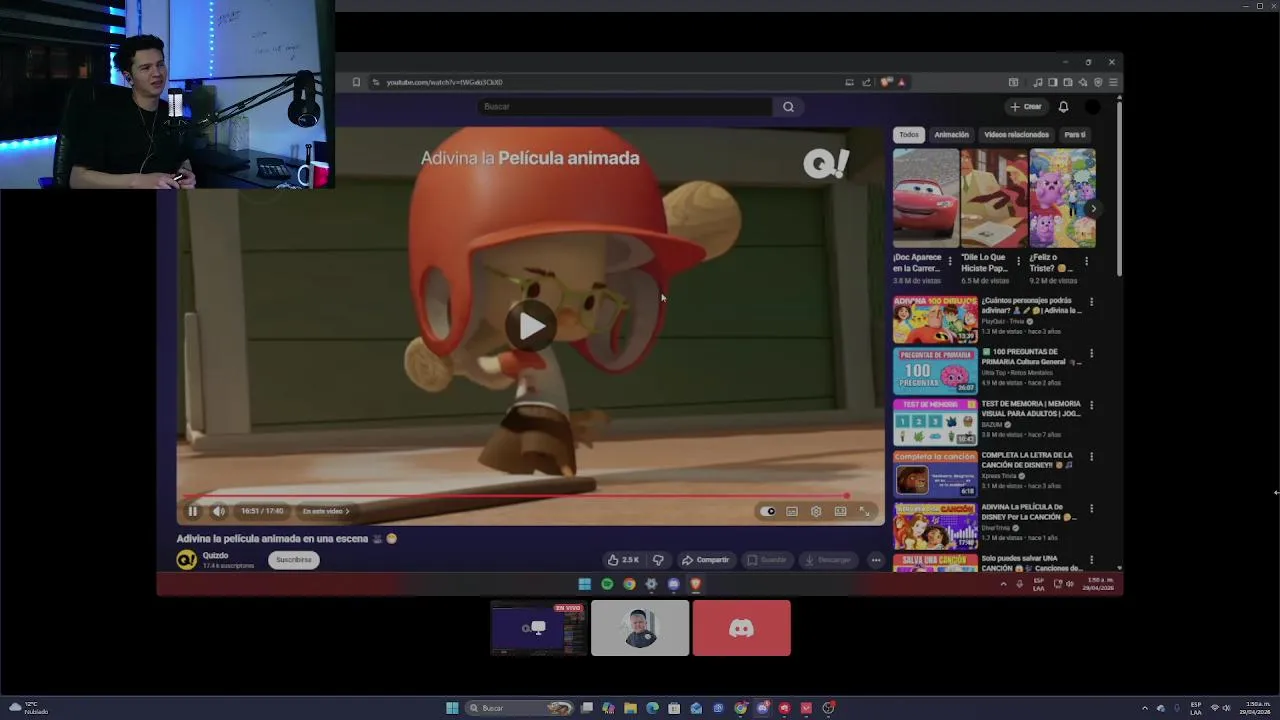Open options for 'TEST DE MEMORIA' video
The width and height of the screenshot is (1280, 720).
coord(1091,405)
